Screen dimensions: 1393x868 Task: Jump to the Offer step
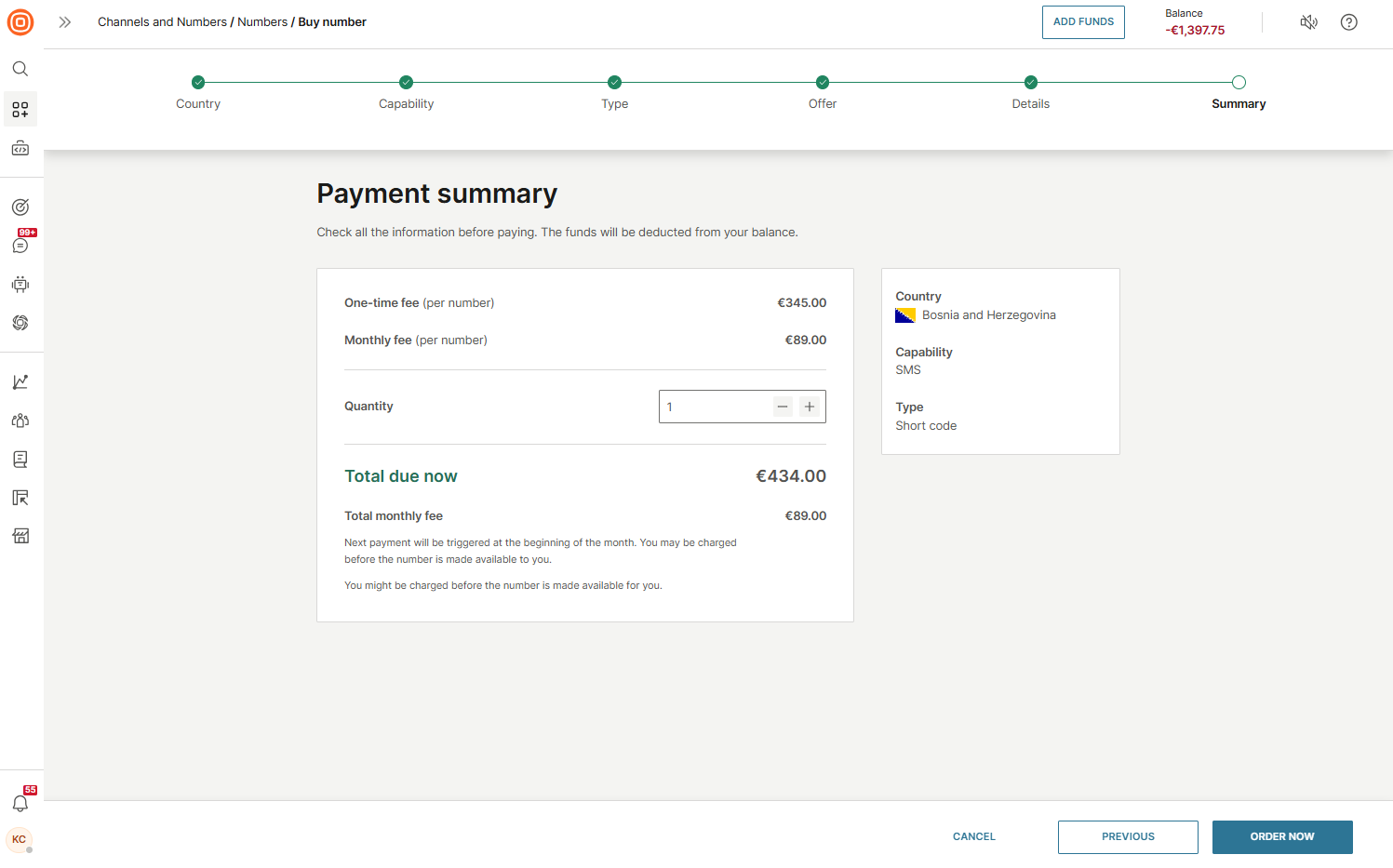coord(823,83)
